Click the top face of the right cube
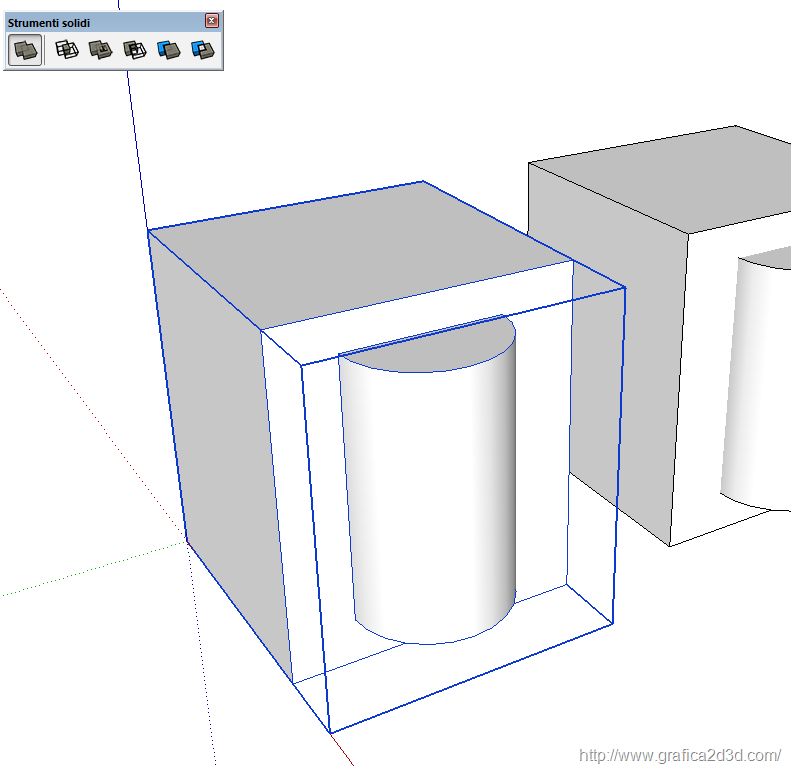This screenshot has height=766, width=791. [650, 180]
